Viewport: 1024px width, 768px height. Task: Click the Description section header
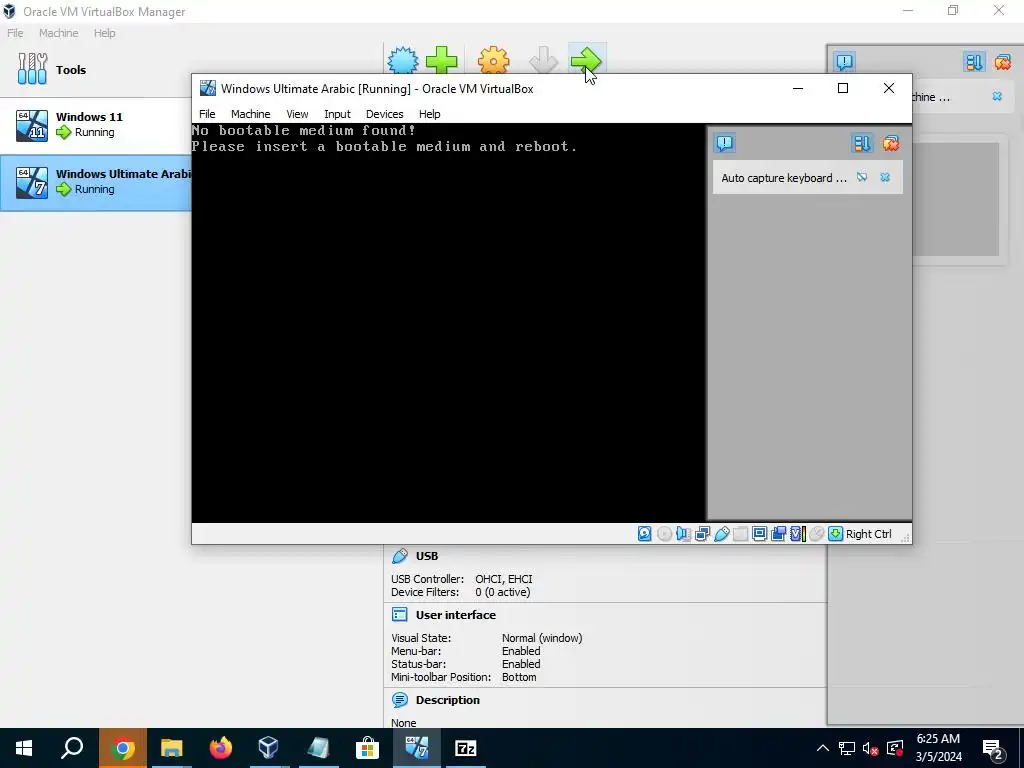click(x=447, y=699)
